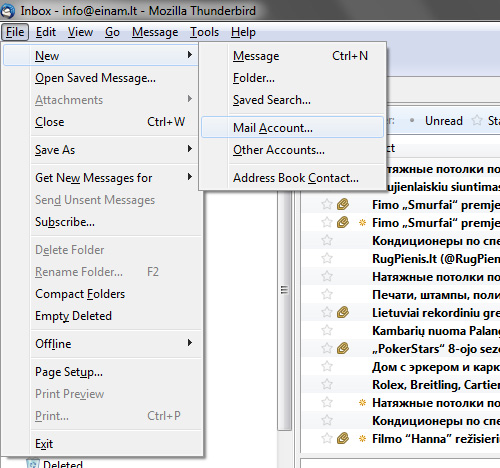500x468 pixels.
Task: Open the Help menu
Action: pos(243,32)
